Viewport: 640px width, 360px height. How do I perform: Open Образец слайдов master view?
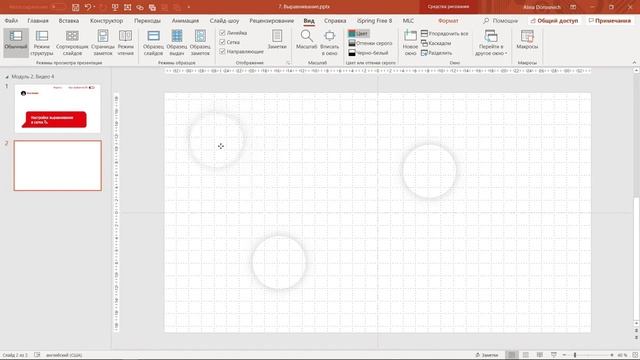153,42
